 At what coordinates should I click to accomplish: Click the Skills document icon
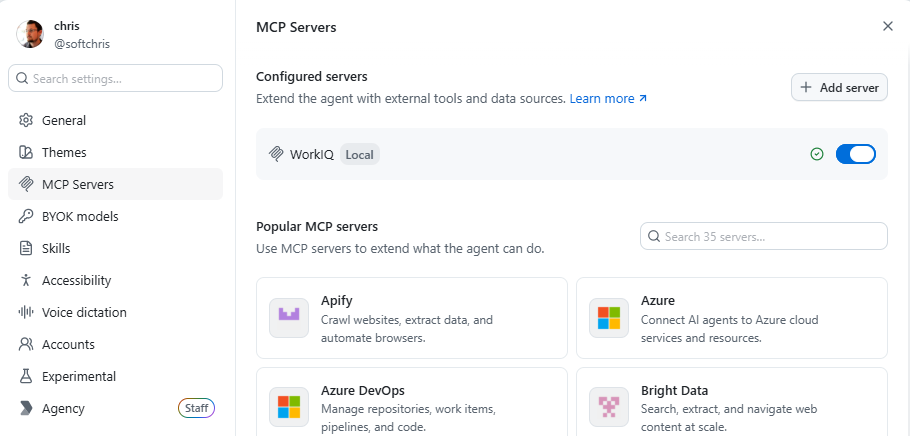coord(26,248)
